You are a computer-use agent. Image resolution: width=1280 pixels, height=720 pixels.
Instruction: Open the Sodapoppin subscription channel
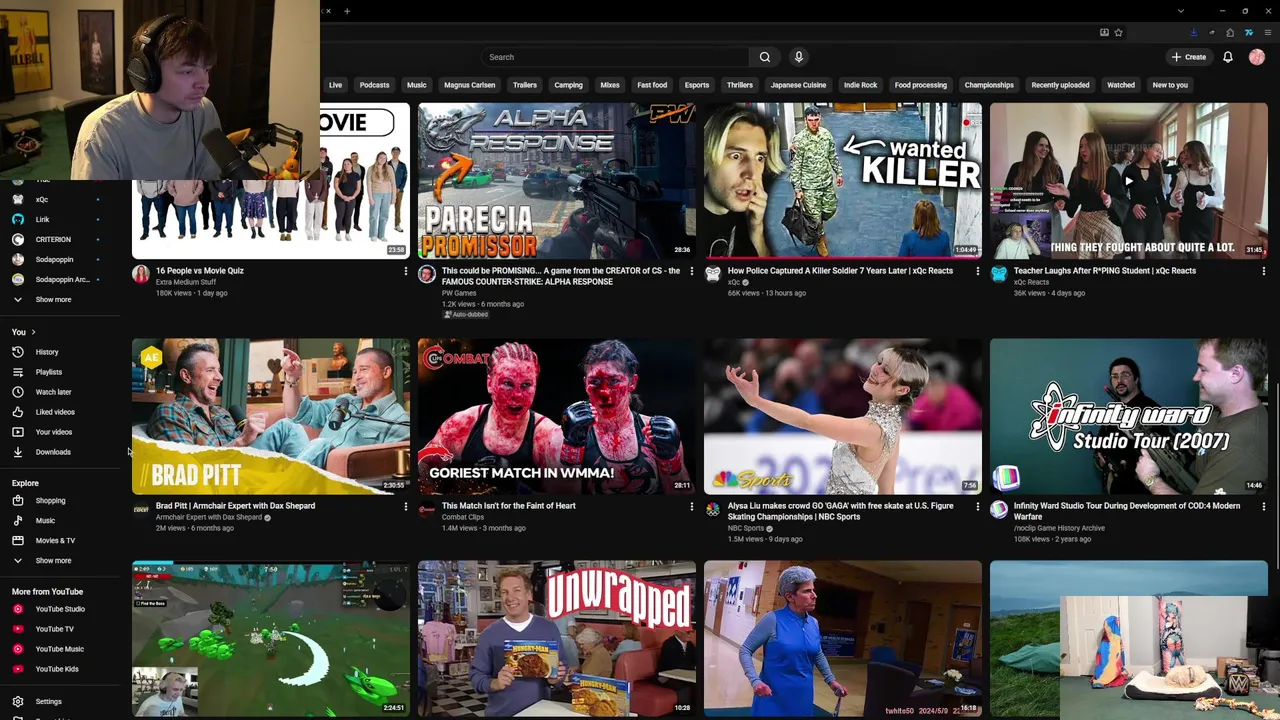point(54,259)
